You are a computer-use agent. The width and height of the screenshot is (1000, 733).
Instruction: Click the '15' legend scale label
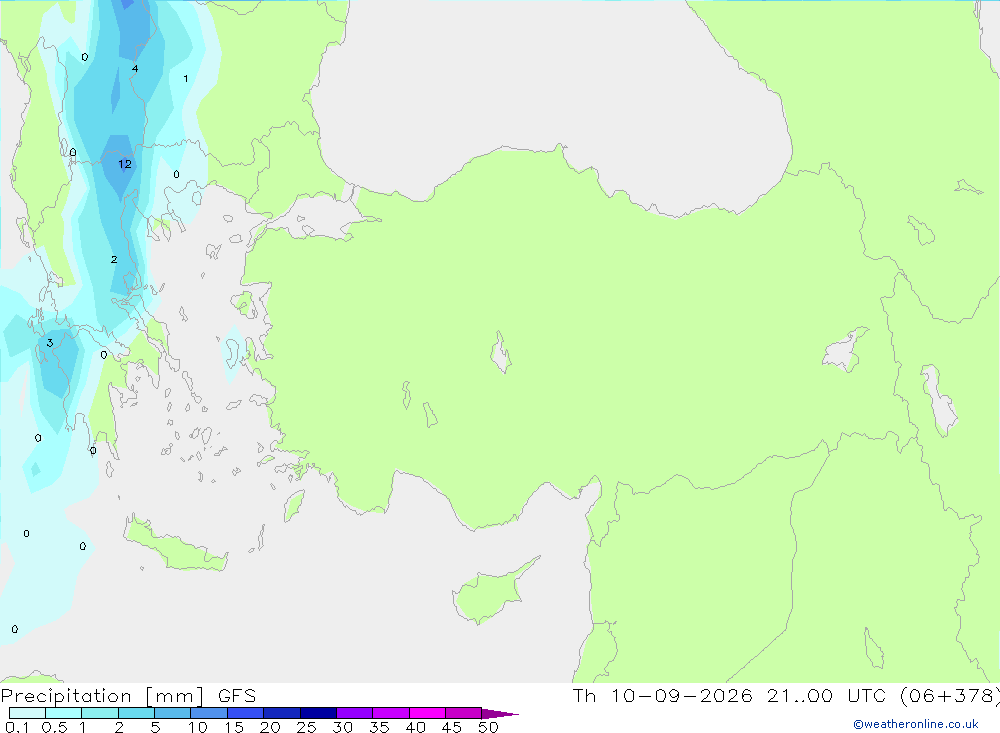(234, 727)
